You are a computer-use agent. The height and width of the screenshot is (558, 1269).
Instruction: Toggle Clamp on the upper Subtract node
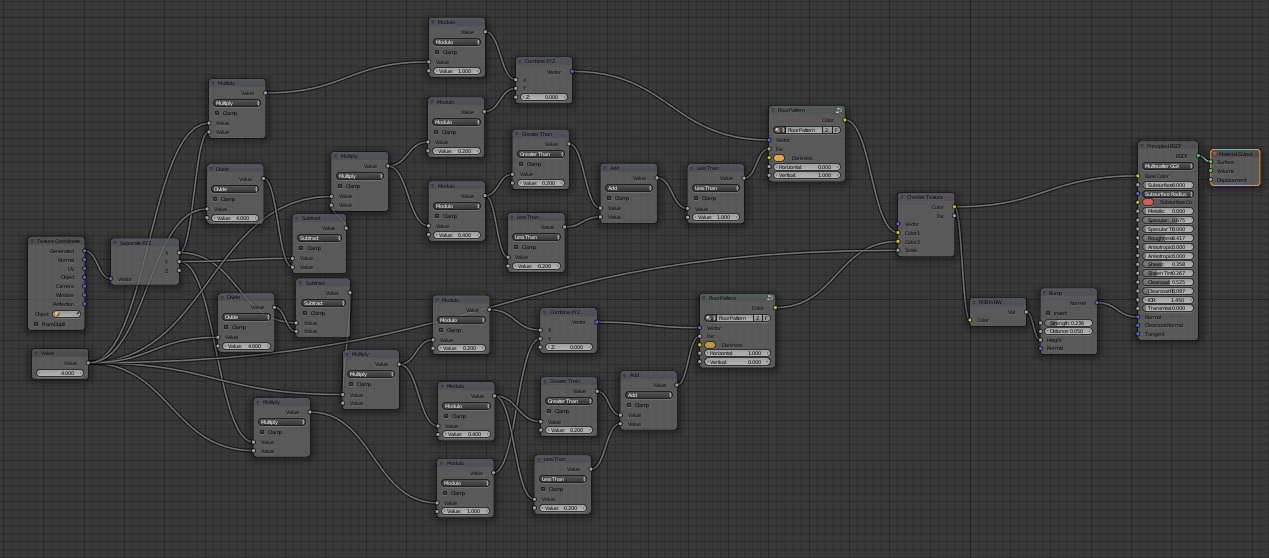pos(301,248)
